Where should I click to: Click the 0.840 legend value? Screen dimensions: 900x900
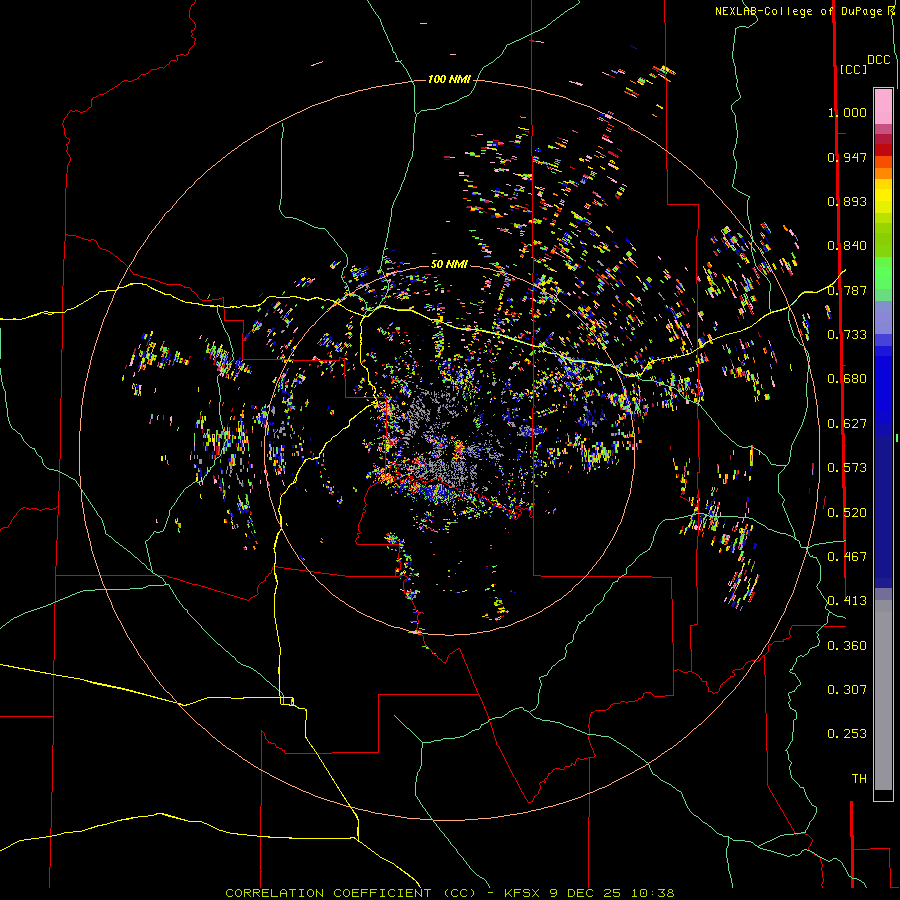click(x=847, y=246)
